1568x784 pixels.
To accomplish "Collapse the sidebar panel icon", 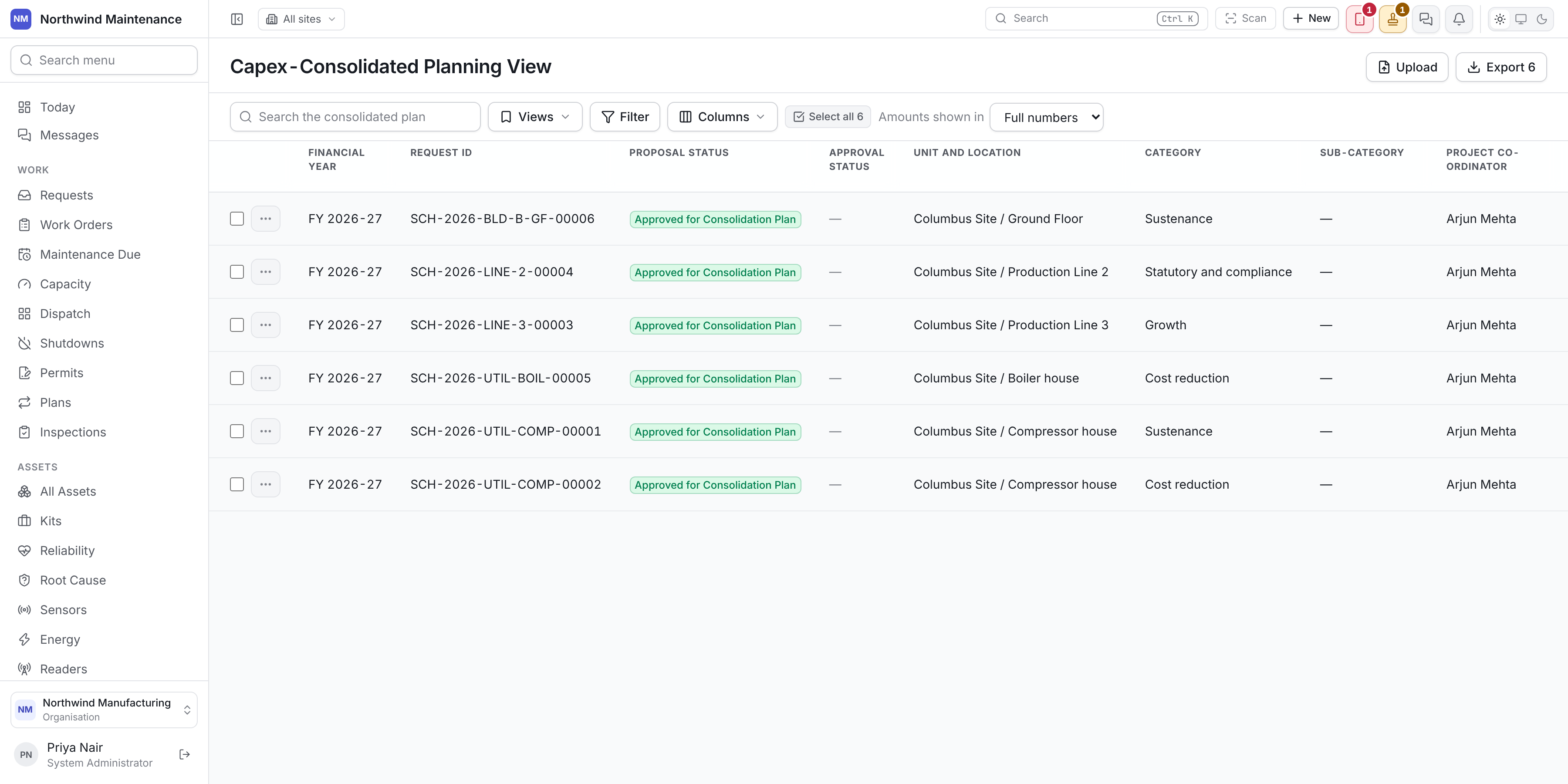I will coord(237,19).
